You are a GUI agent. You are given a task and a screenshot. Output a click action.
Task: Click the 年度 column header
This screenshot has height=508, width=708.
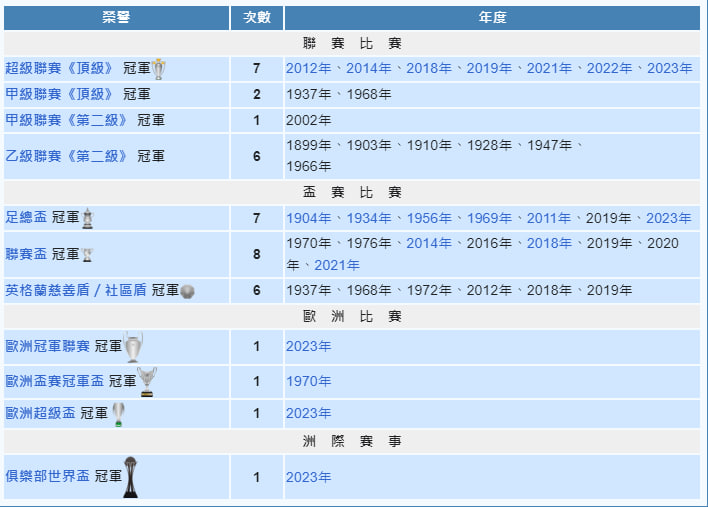pyautogui.click(x=492, y=18)
